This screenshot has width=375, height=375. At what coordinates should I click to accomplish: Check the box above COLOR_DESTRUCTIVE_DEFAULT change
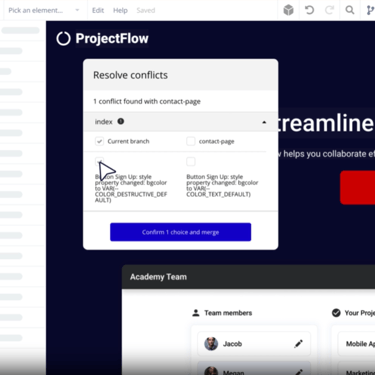[x=99, y=162]
